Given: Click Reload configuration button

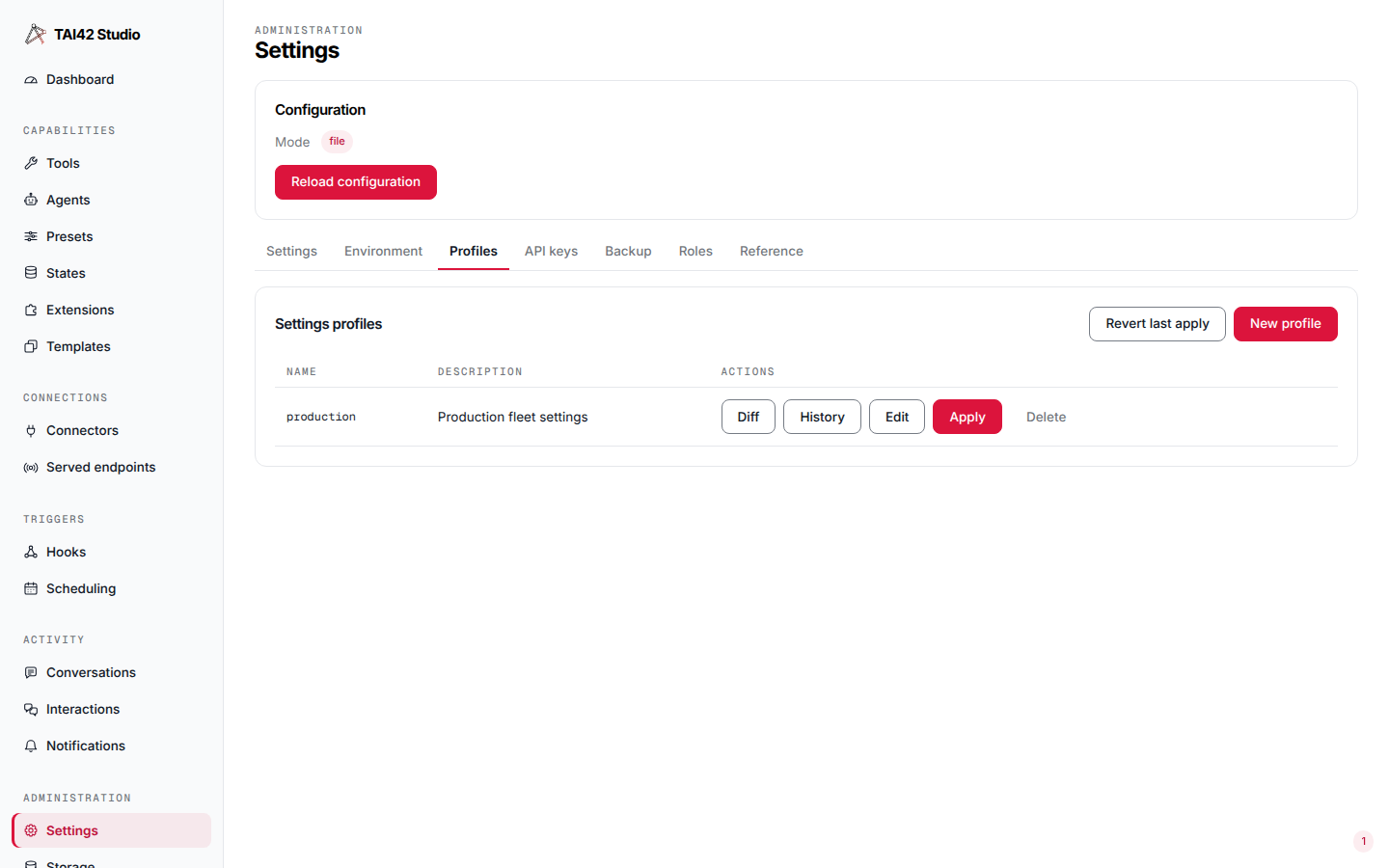Looking at the screenshot, I should (x=356, y=182).
